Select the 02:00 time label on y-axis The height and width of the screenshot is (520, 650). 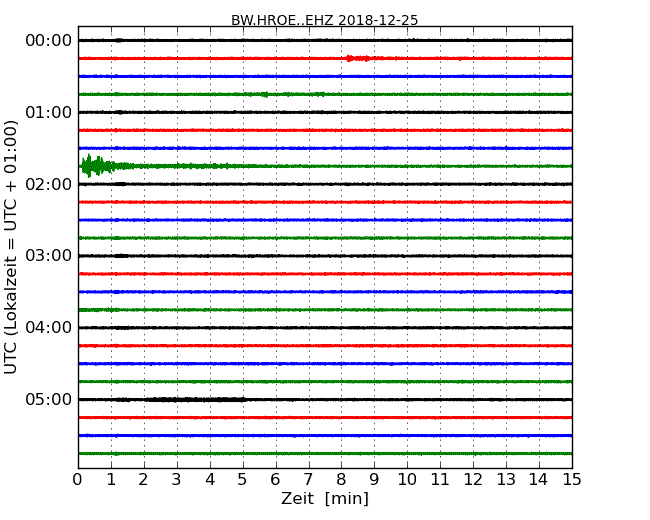pyautogui.click(x=49, y=184)
